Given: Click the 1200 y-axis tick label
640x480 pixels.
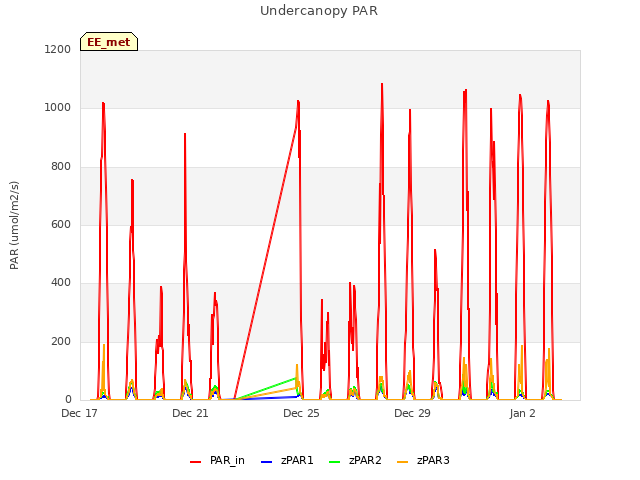Looking at the screenshot, I should (x=58, y=49).
